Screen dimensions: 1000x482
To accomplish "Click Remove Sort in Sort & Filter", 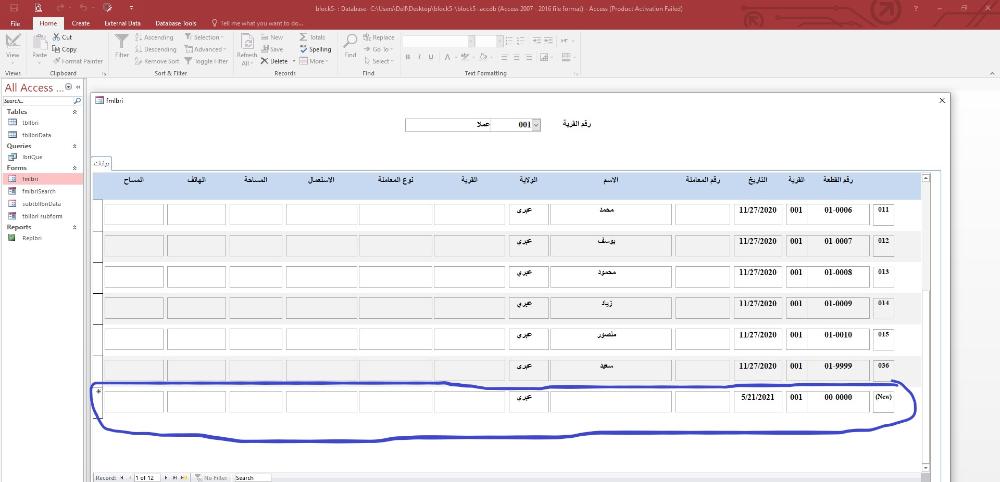I will tap(157, 61).
